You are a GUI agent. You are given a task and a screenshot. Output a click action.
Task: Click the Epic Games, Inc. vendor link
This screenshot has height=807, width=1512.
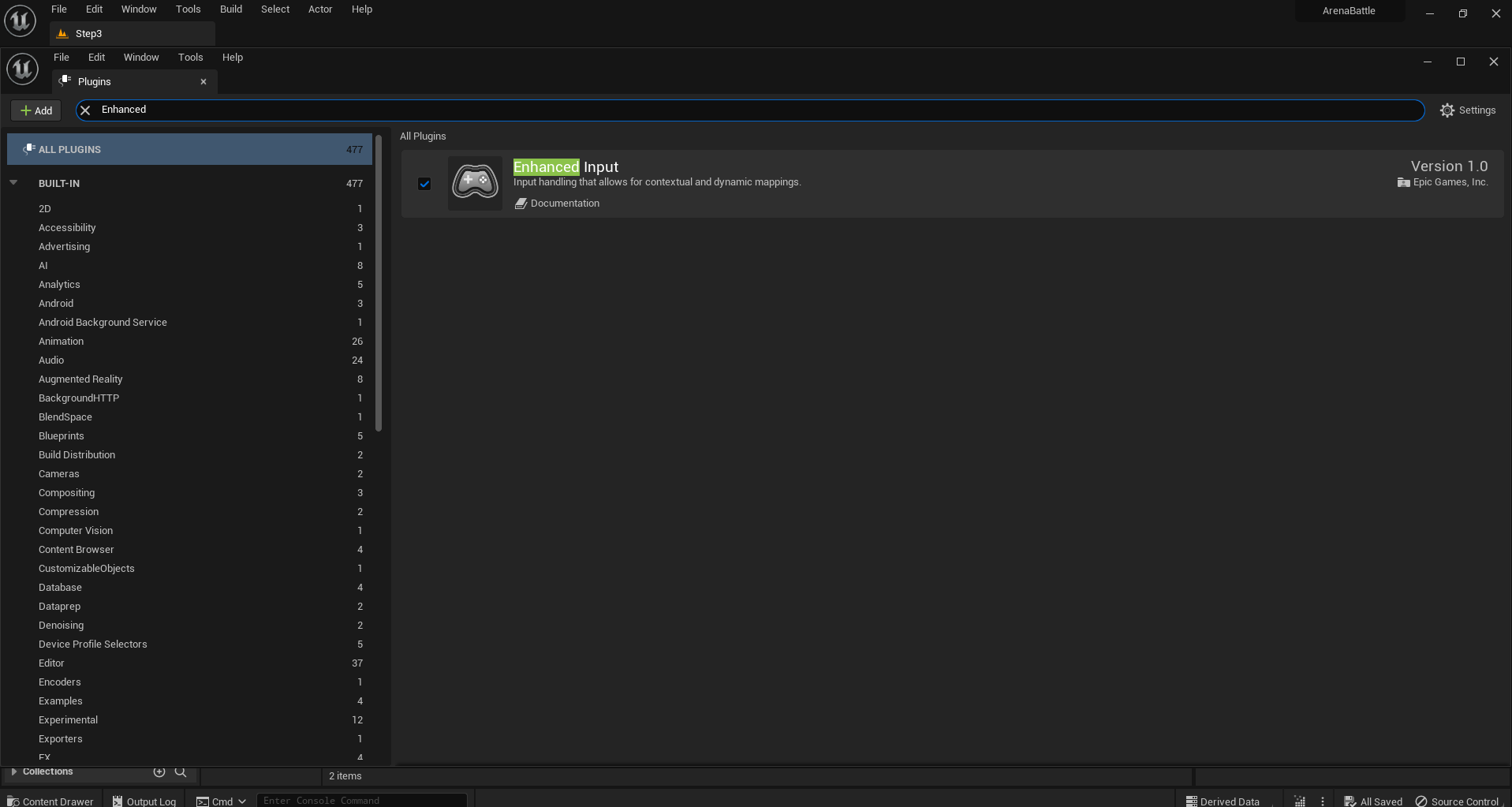tap(1443, 182)
